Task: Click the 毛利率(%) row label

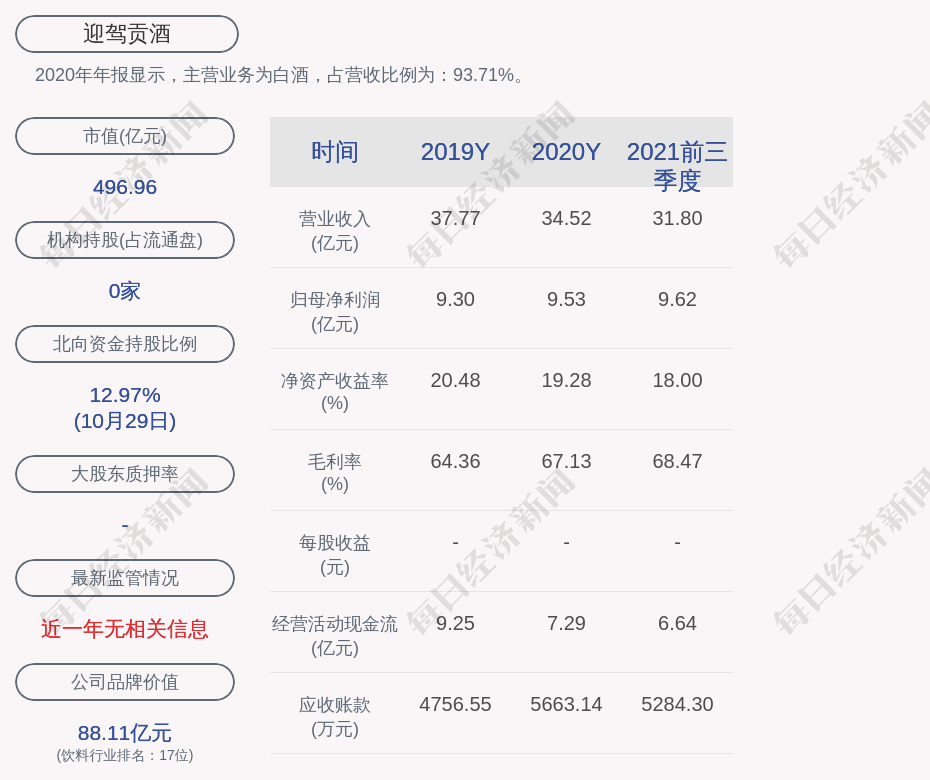Action: (x=335, y=473)
